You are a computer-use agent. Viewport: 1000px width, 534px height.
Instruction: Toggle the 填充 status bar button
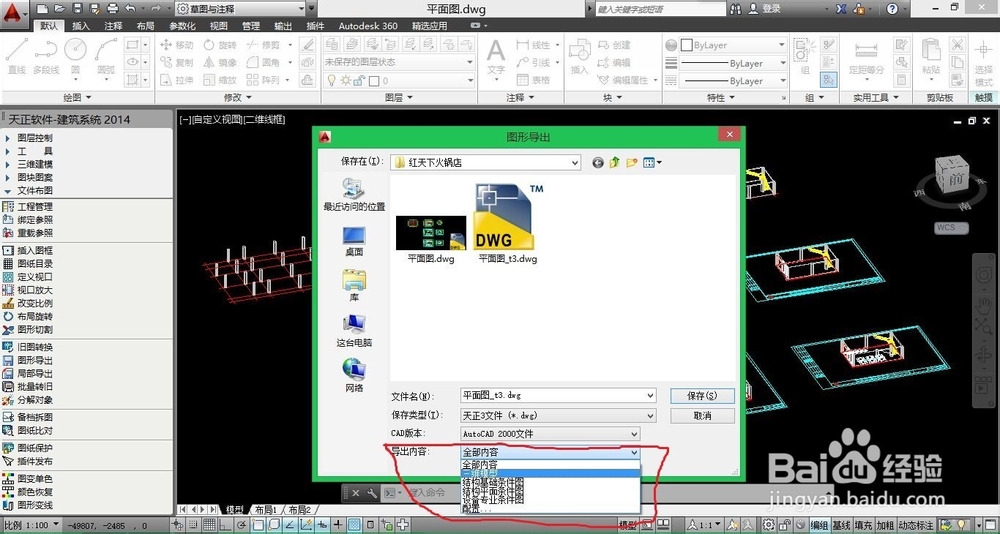click(x=862, y=525)
